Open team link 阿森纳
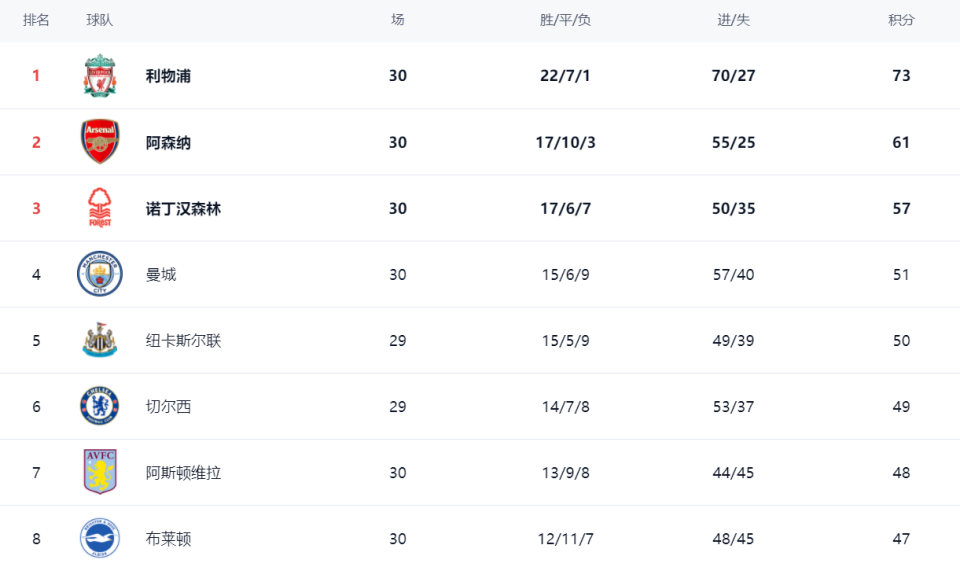Image resolution: width=960 pixels, height=567 pixels. (168, 143)
